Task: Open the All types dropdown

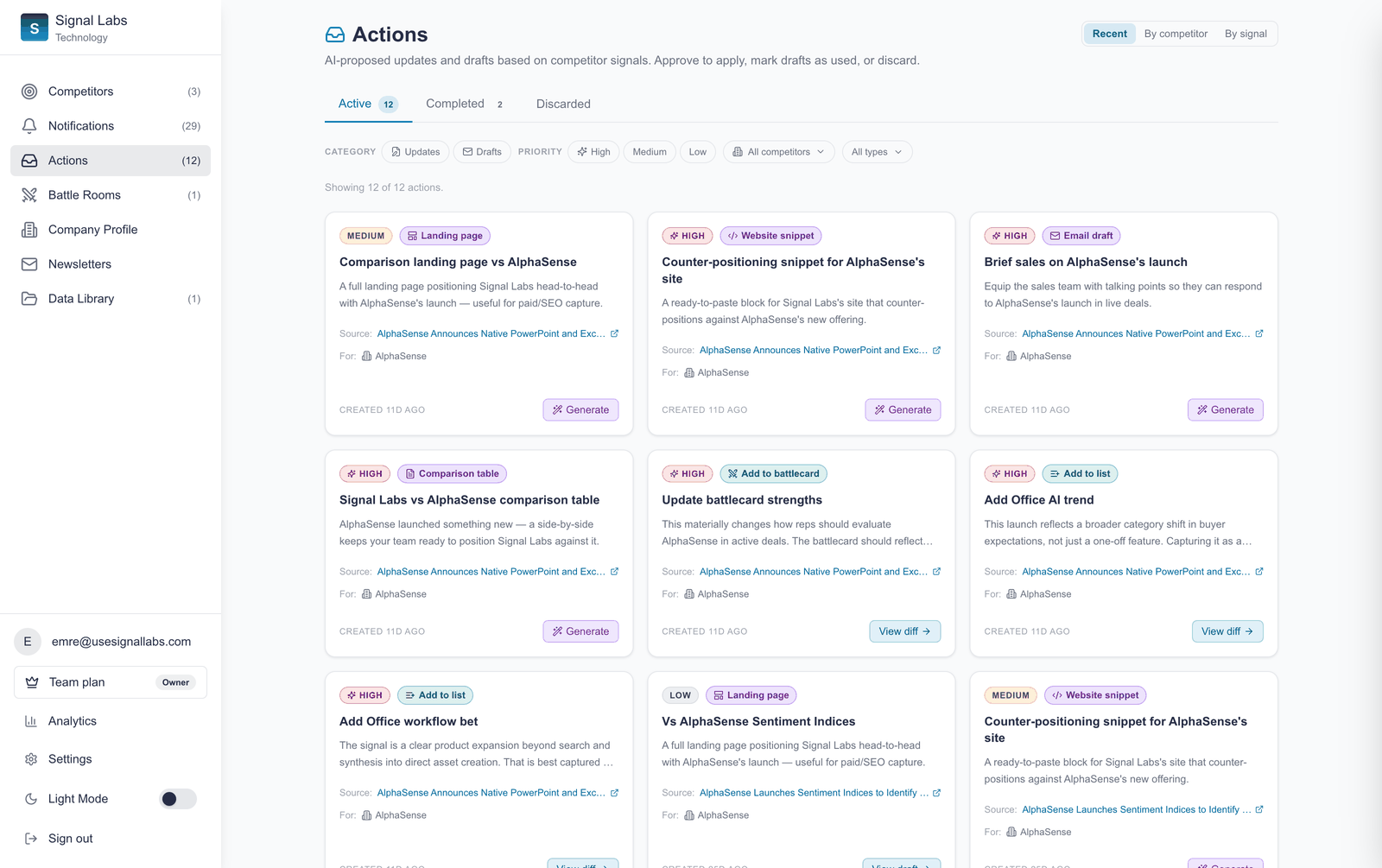Action: pos(877,152)
